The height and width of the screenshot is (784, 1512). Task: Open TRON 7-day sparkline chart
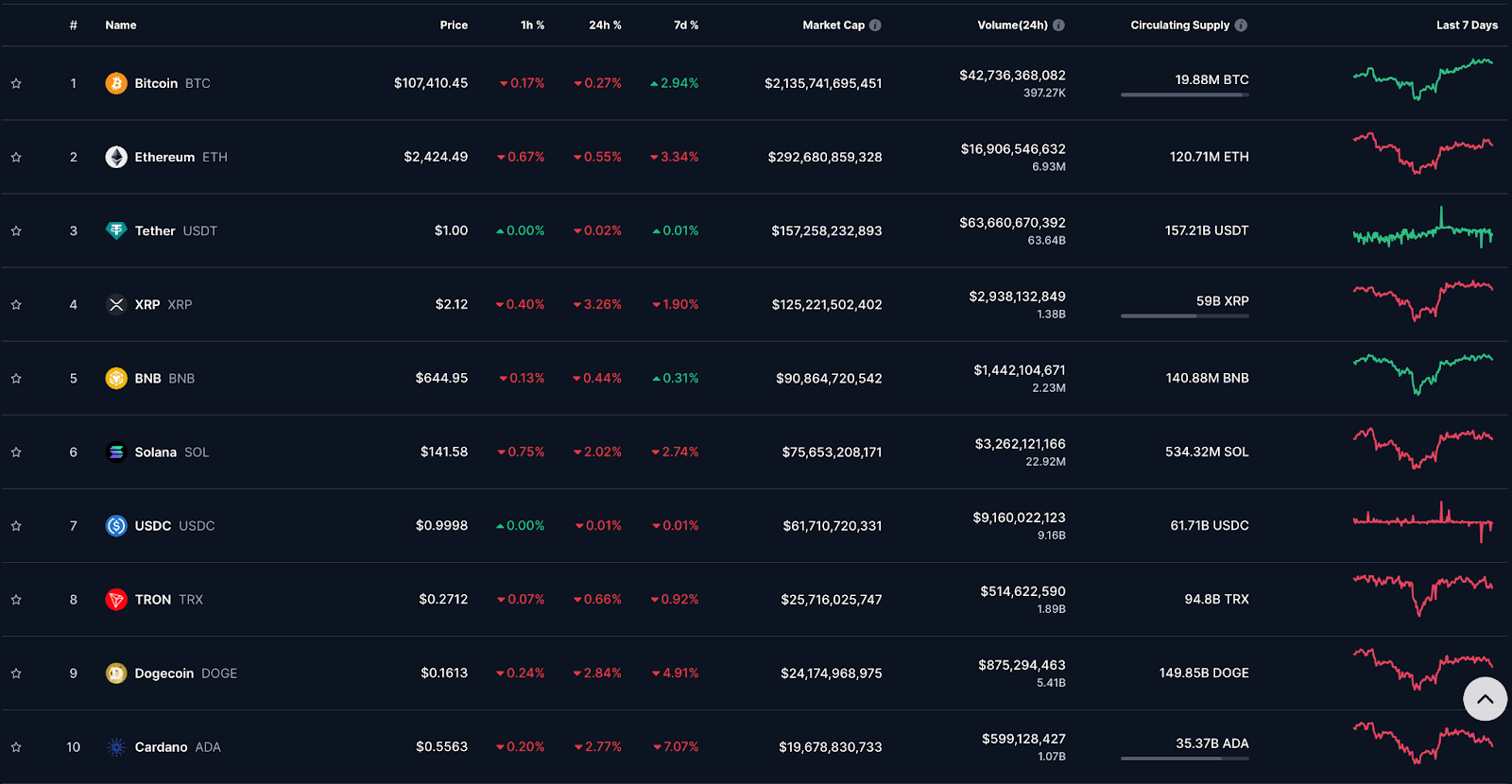pyautogui.click(x=1423, y=595)
